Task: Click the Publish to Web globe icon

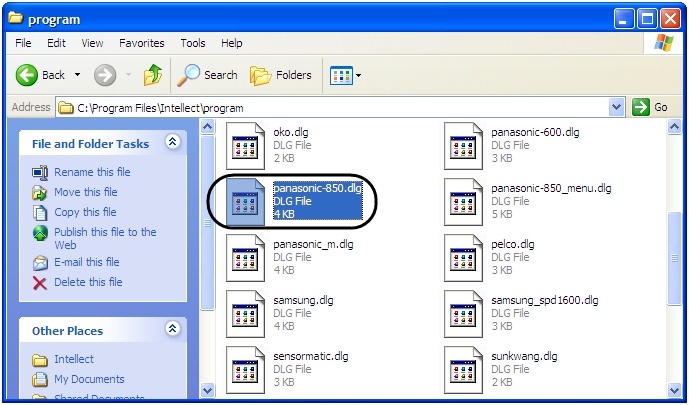Action: (40, 233)
